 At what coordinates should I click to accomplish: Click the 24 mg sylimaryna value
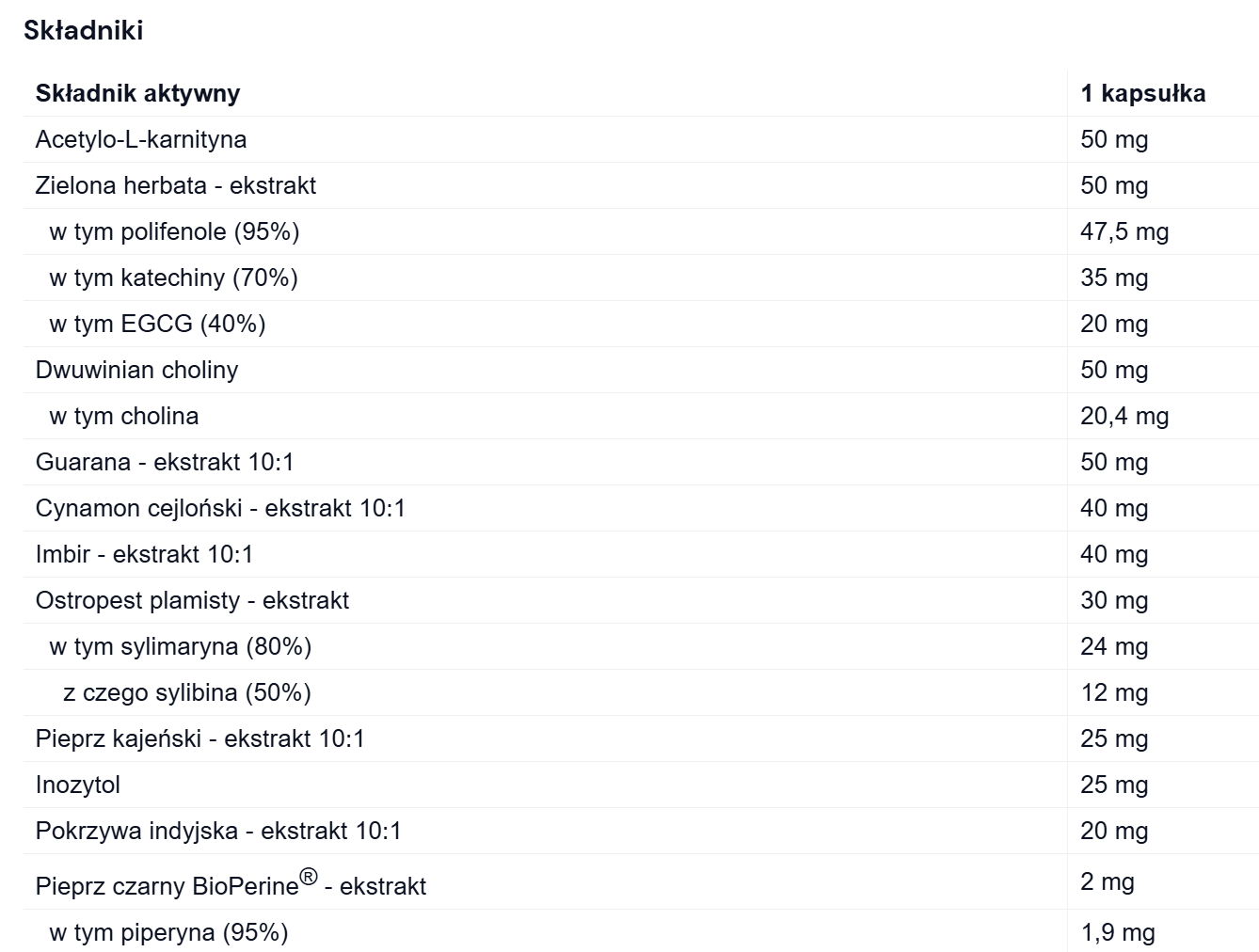pyautogui.click(x=1114, y=646)
